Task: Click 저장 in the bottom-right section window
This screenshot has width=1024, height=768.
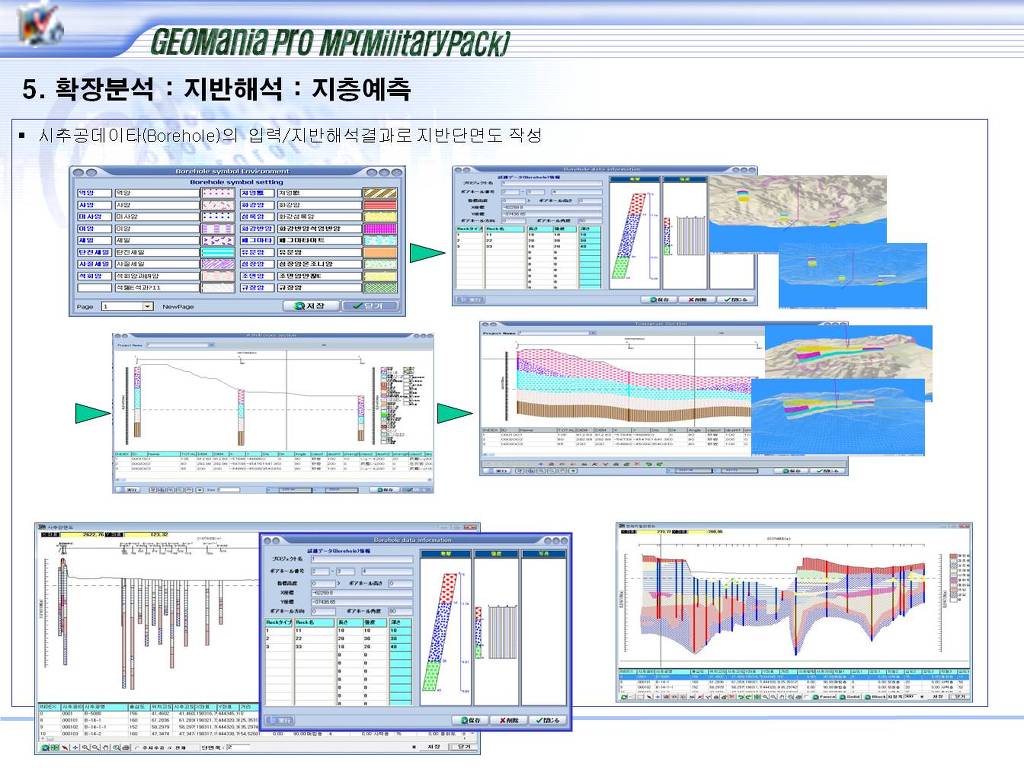Action: point(937,697)
